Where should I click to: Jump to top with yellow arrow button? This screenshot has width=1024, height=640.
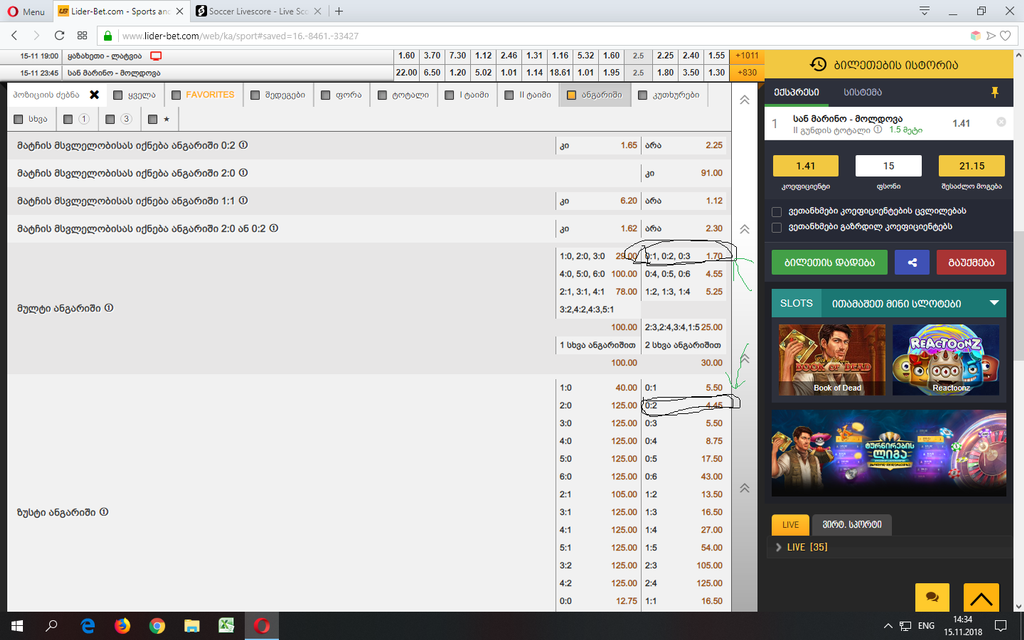[981, 597]
